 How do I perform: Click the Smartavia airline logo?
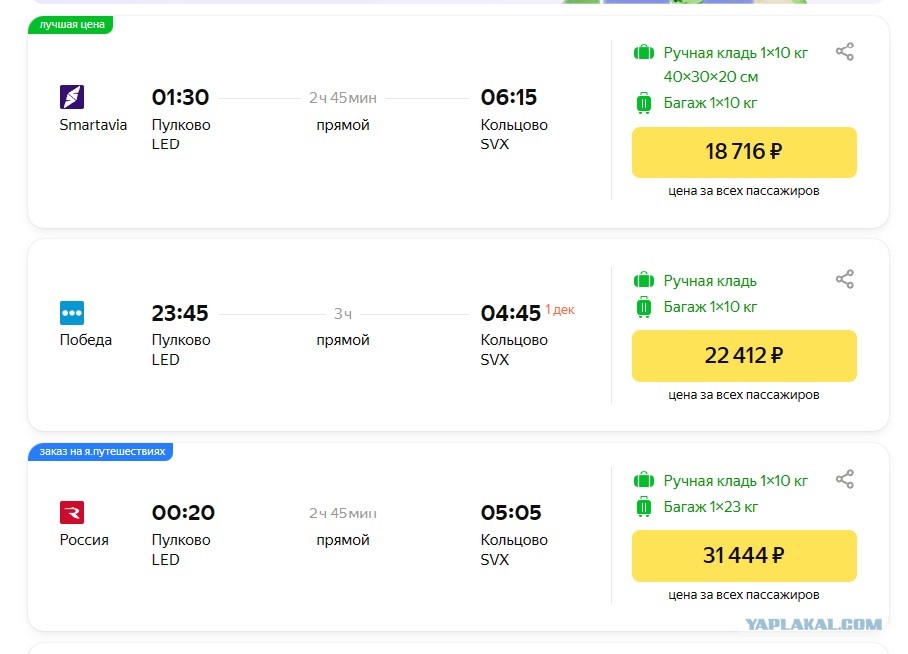click(72, 97)
